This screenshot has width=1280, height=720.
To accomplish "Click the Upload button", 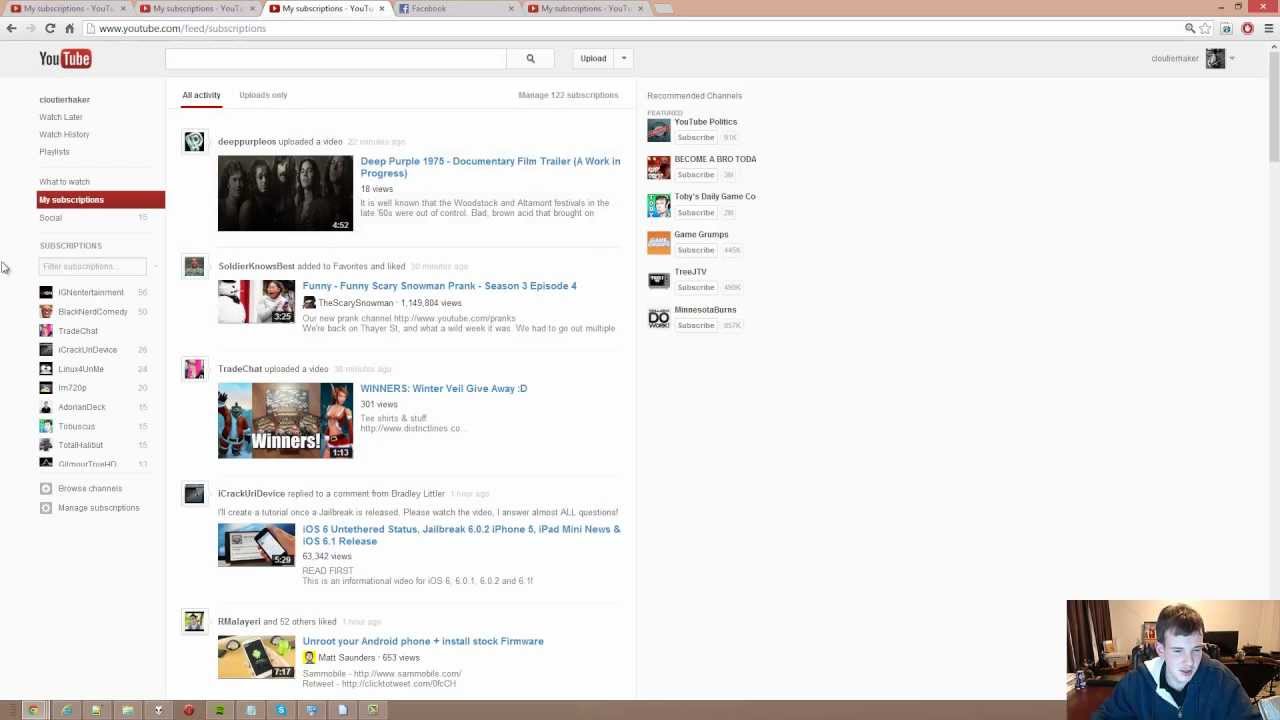I will coord(593,59).
